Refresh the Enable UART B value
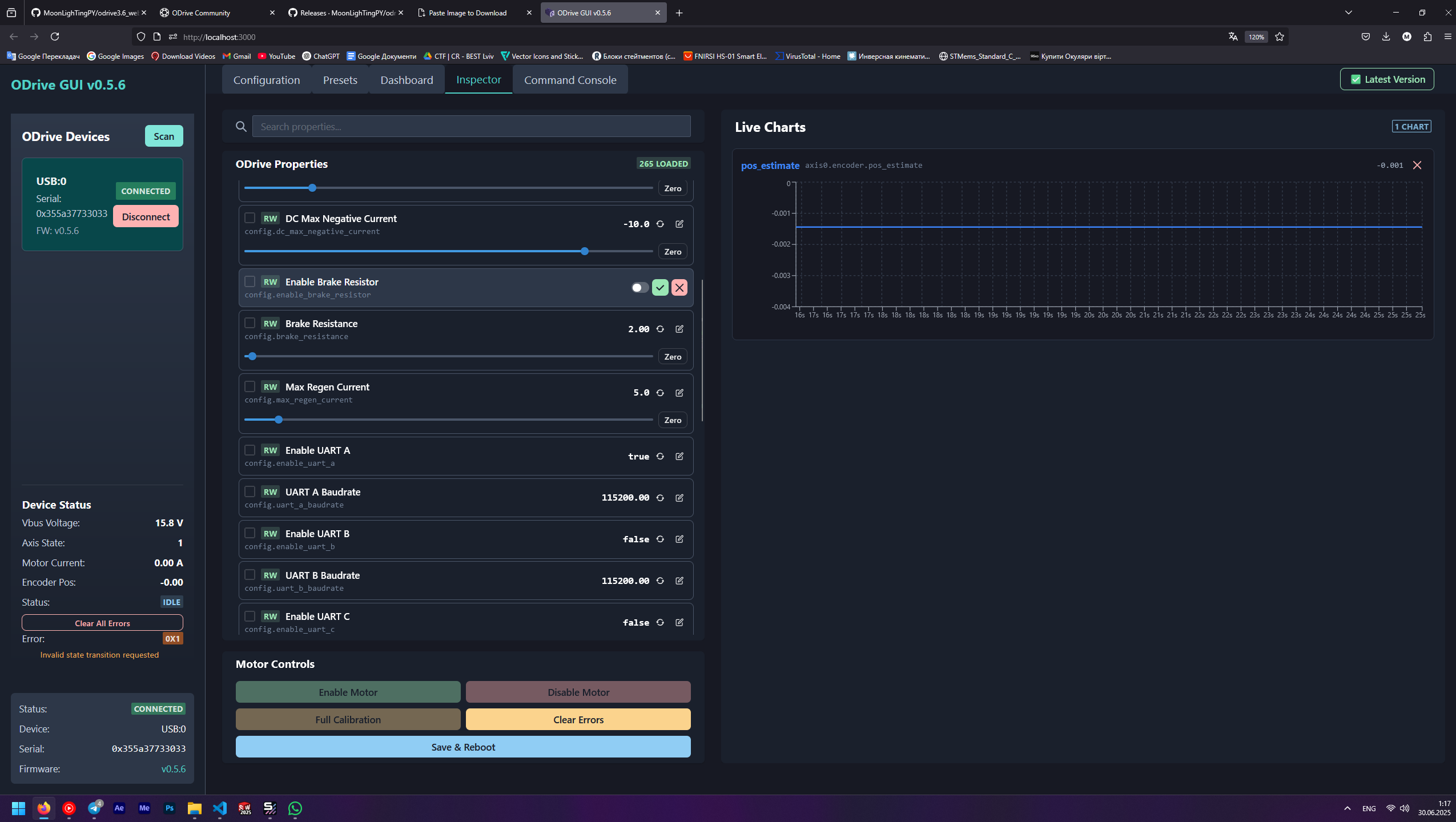This screenshot has height=822, width=1456. point(660,539)
